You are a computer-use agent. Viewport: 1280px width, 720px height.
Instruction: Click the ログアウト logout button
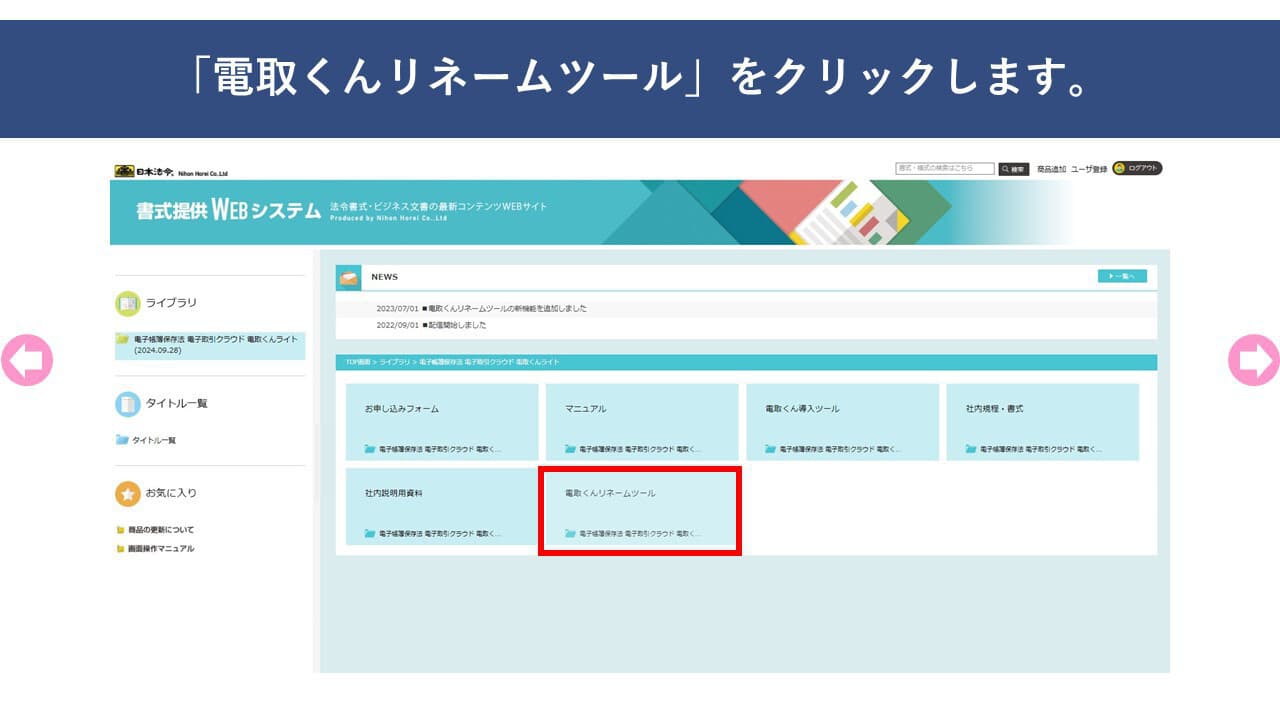(x=1137, y=168)
